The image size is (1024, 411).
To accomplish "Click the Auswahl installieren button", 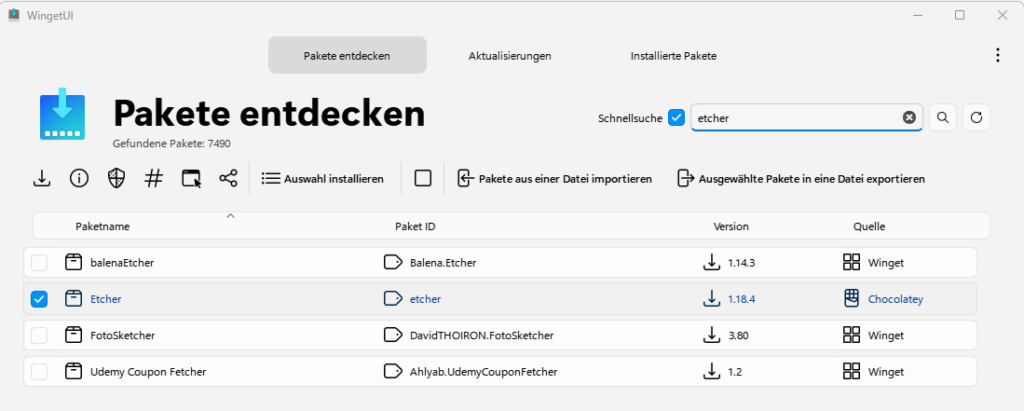I will [x=323, y=178].
